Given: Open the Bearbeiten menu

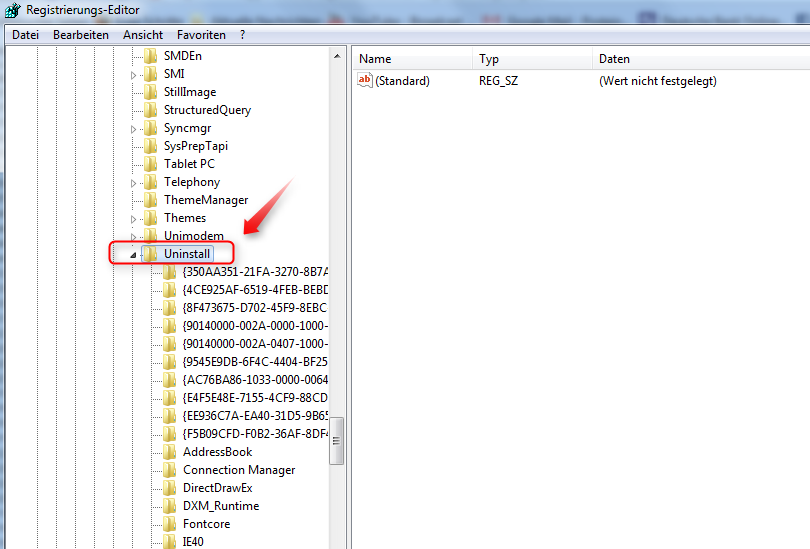Looking at the screenshot, I should click(81, 35).
